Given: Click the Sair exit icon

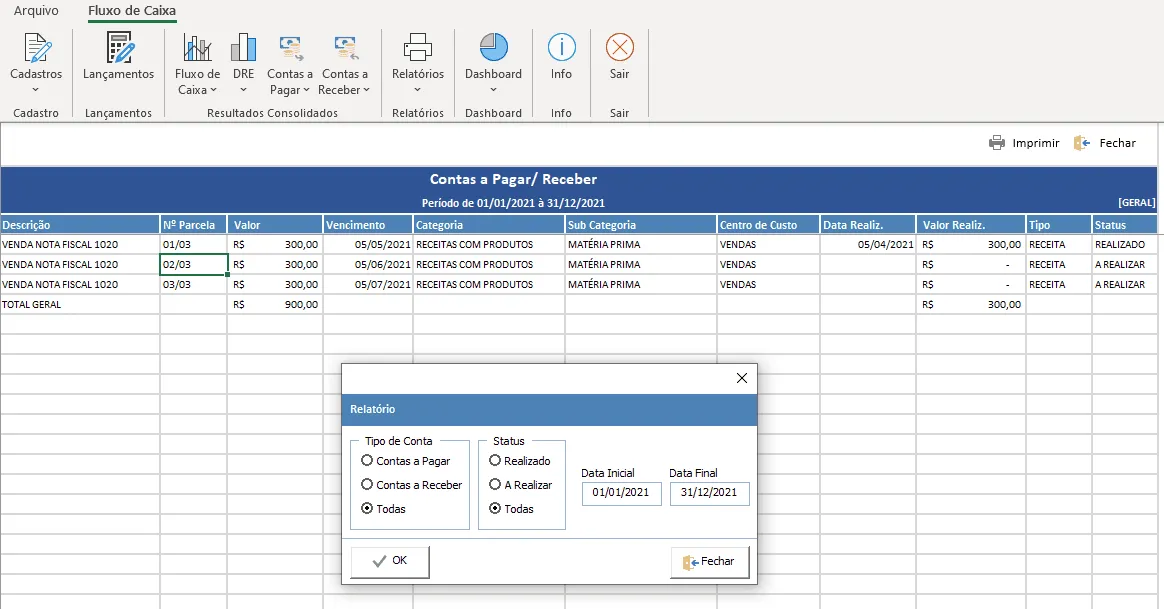Looking at the screenshot, I should coord(620,48).
